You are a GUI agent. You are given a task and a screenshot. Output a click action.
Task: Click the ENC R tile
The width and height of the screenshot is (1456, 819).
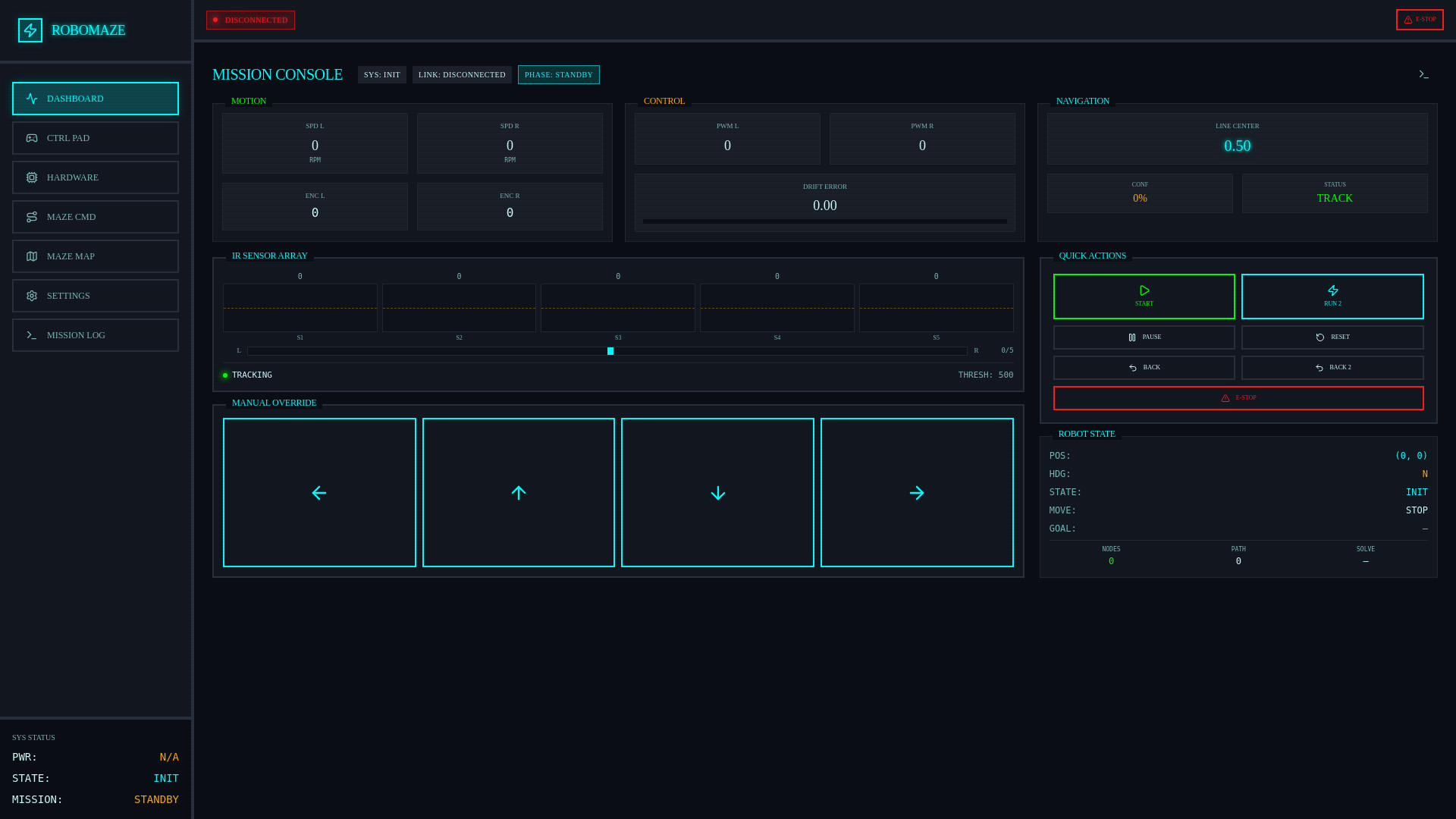tap(510, 206)
